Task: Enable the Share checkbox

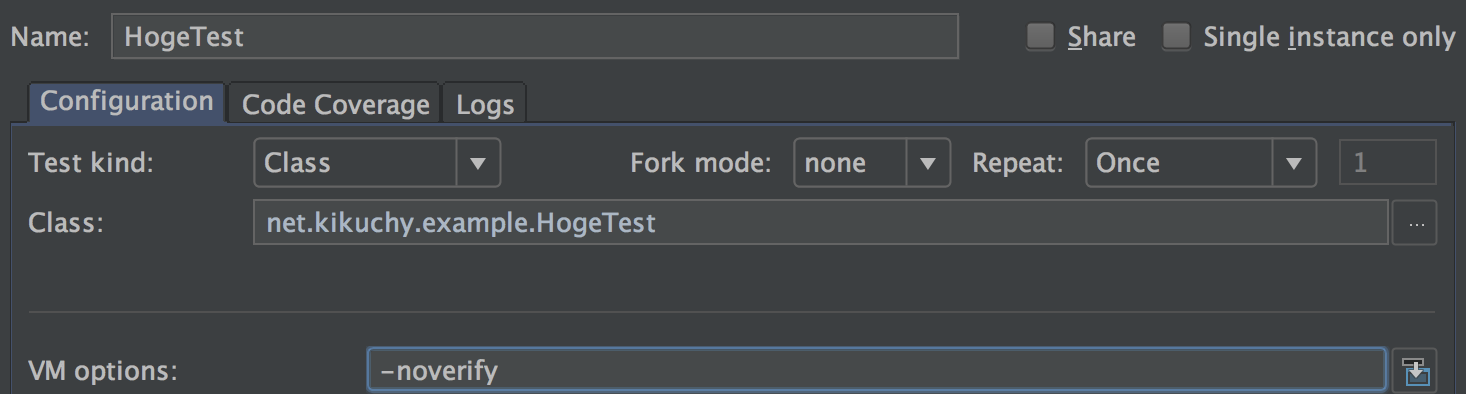Action: [x=1041, y=37]
